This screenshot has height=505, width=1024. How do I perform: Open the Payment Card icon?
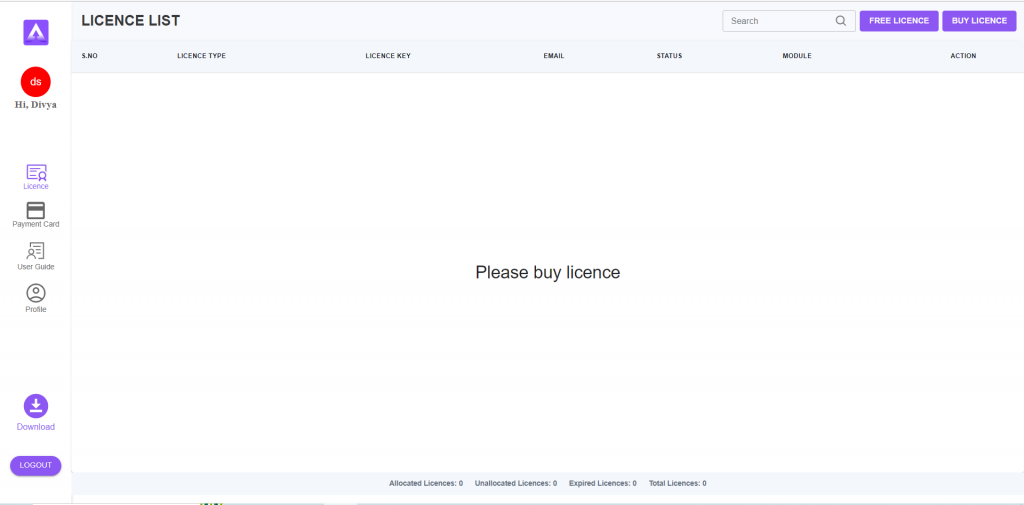point(36,210)
